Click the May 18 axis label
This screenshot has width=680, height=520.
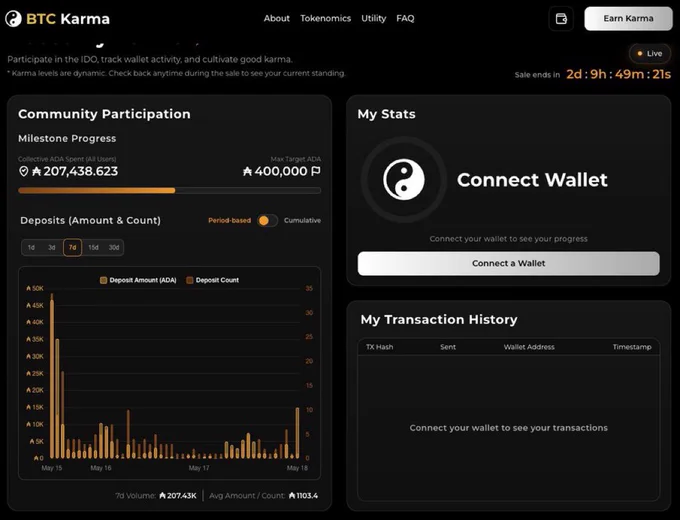coord(297,468)
